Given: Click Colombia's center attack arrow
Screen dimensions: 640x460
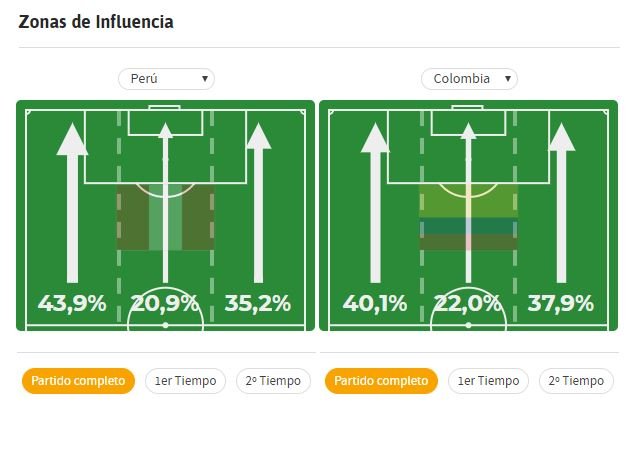Looking at the screenshot, I should [468, 203].
